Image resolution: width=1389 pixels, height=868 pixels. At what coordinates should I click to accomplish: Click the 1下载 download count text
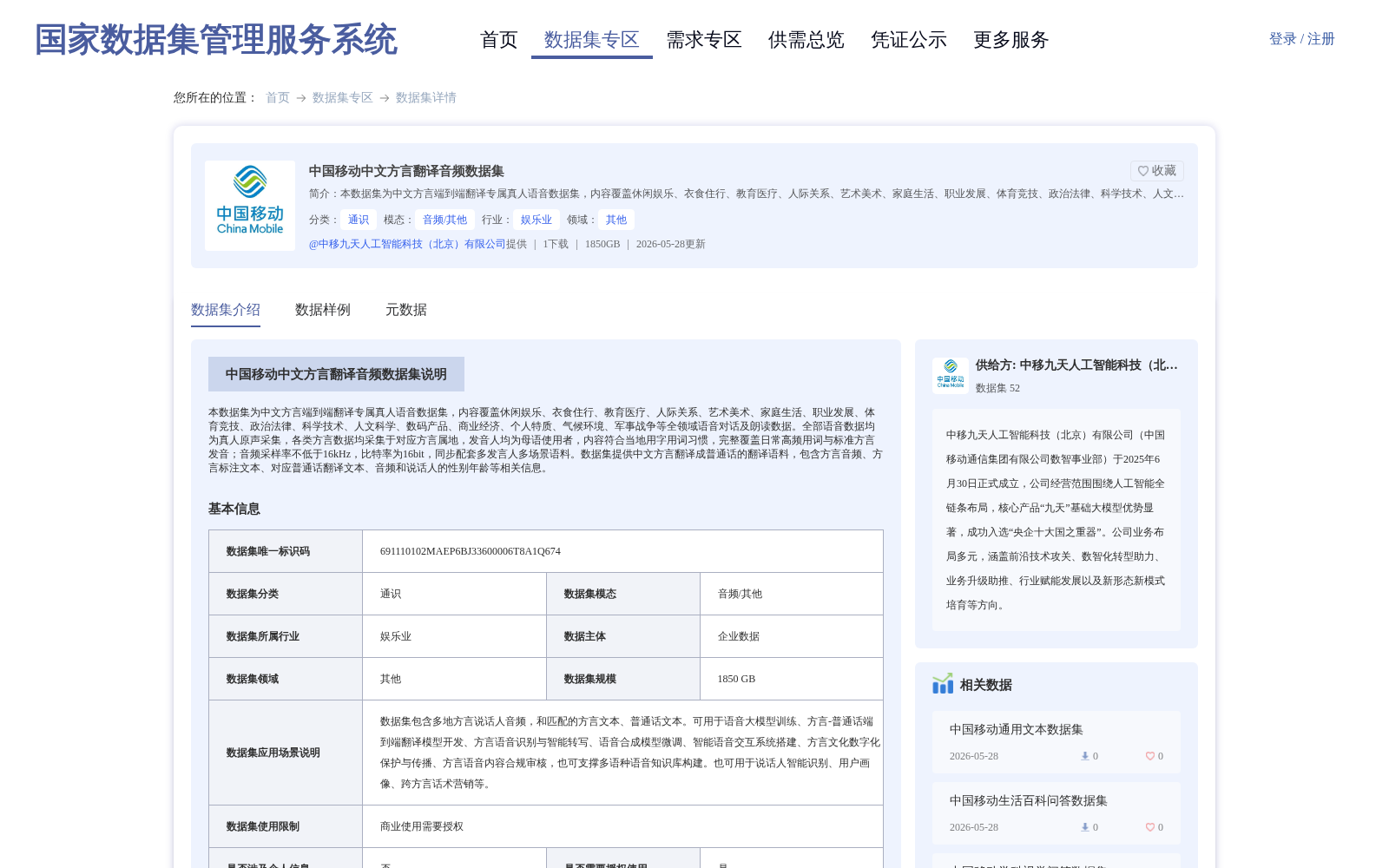coord(556,244)
